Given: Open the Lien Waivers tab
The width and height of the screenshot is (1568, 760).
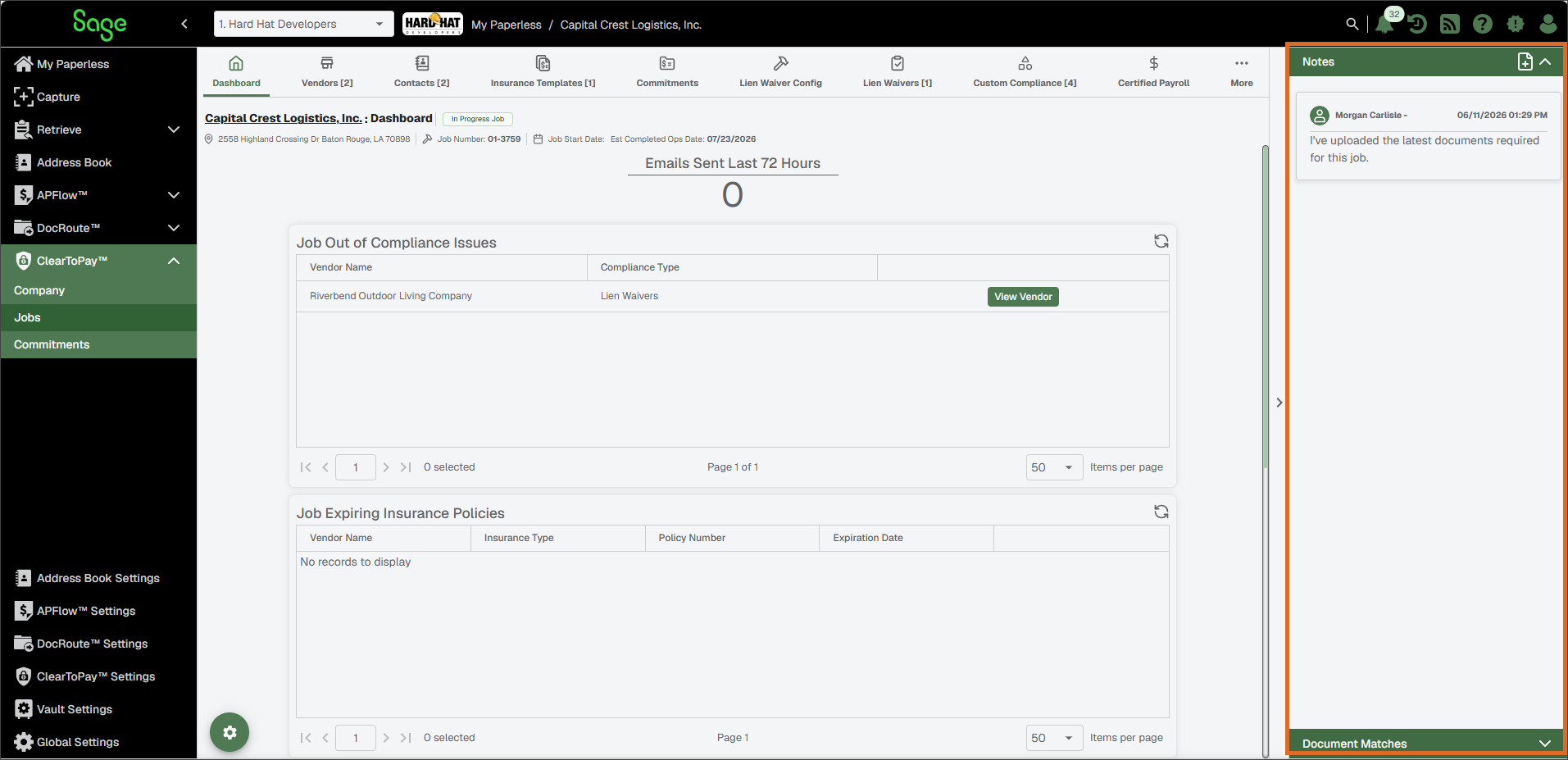Looking at the screenshot, I should (898, 72).
